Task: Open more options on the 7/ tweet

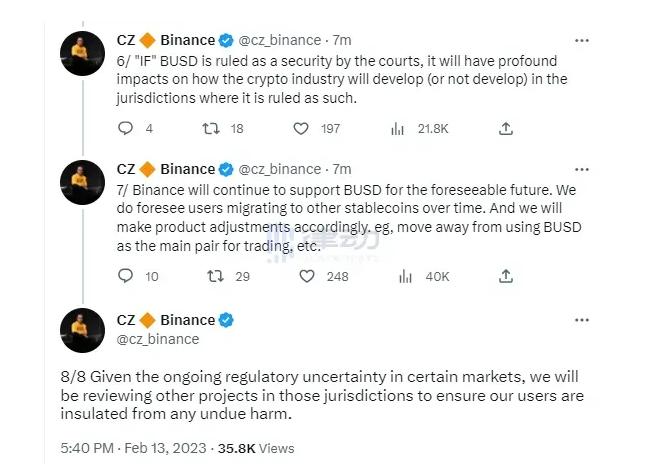Action: click(581, 169)
